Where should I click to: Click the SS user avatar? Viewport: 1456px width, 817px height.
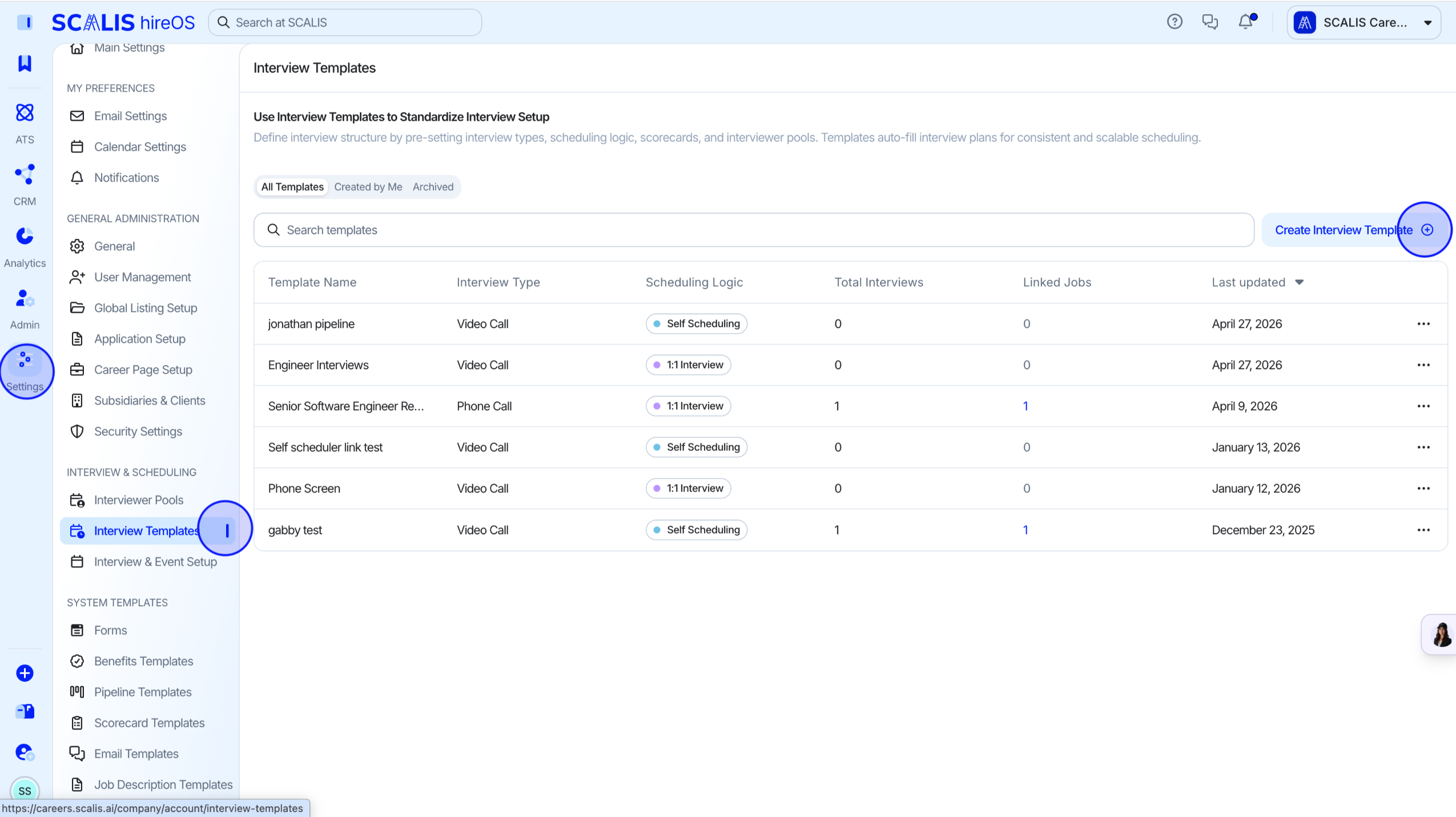click(25, 791)
